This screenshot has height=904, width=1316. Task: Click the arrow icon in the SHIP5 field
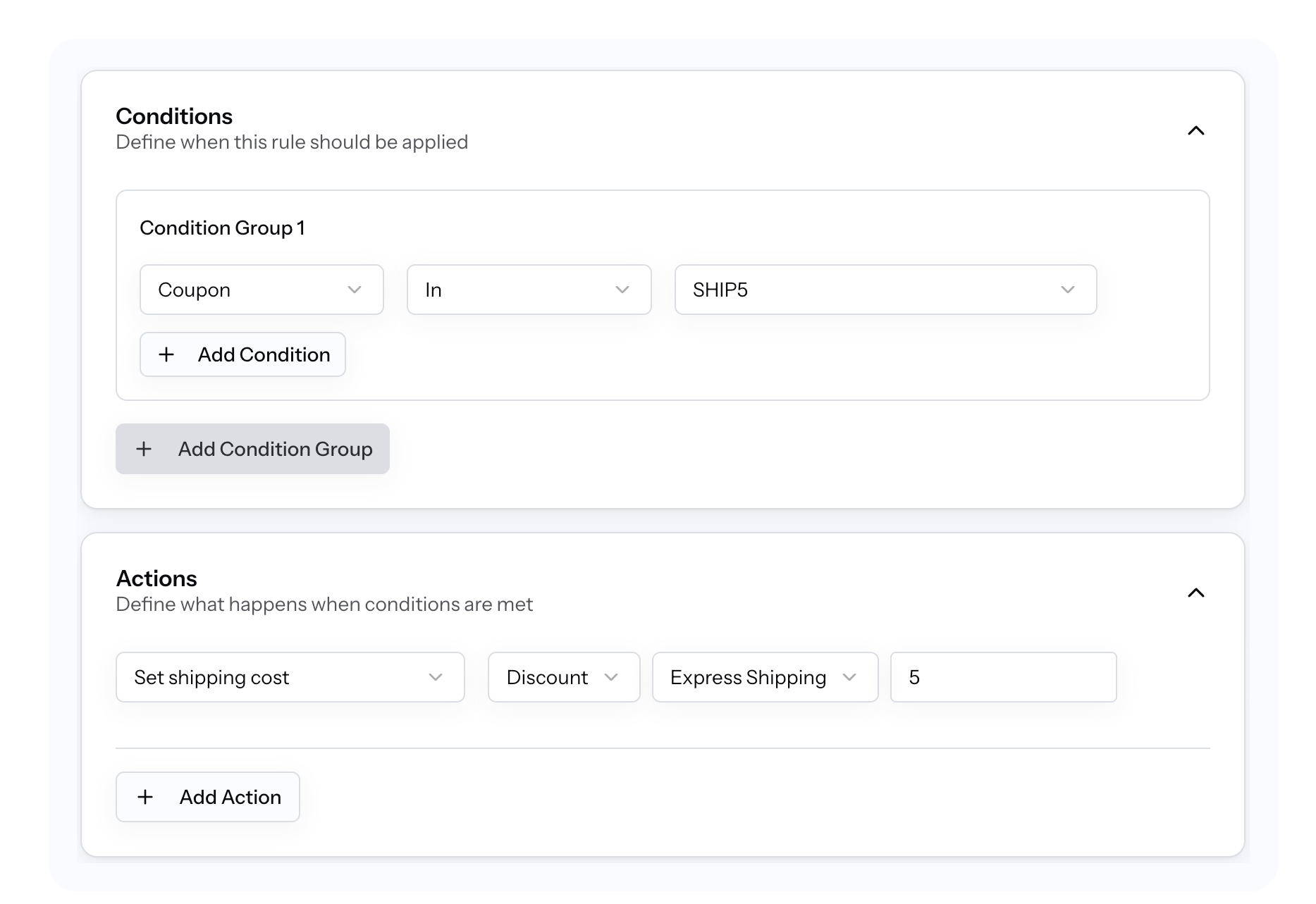[1067, 290]
